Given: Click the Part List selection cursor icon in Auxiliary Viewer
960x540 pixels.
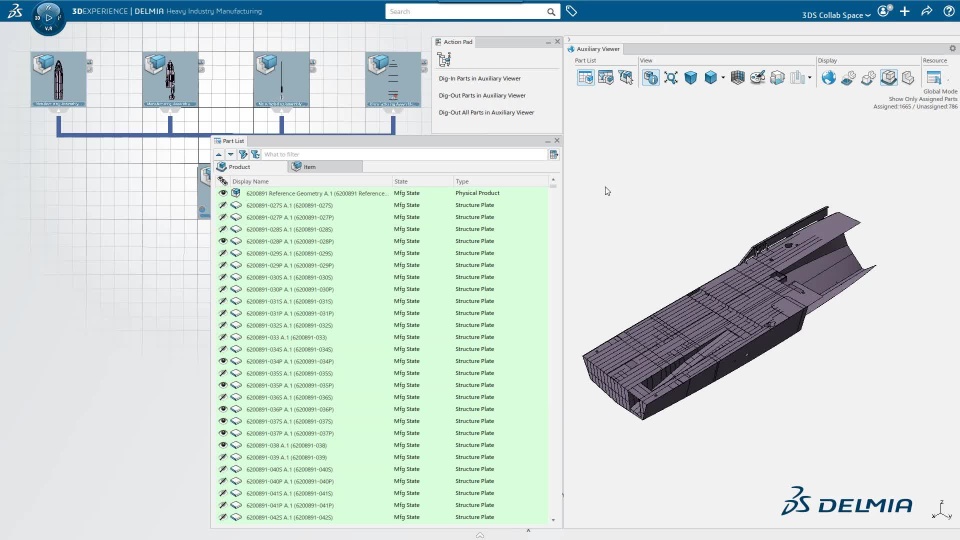Looking at the screenshot, I should (626, 77).
